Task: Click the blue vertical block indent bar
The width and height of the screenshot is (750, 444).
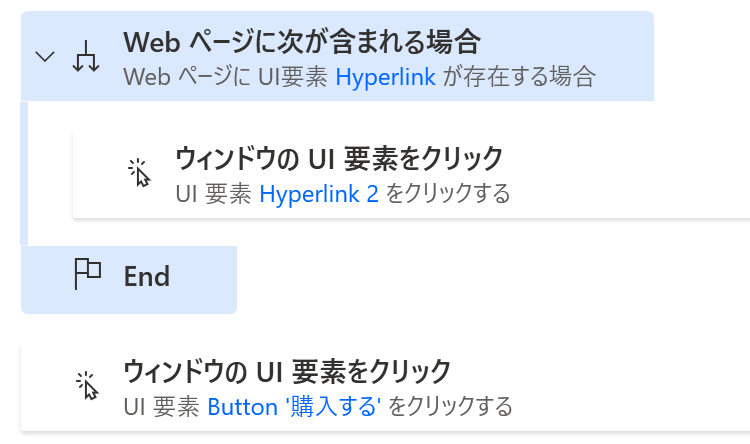Action: click(x=24, y=173)
